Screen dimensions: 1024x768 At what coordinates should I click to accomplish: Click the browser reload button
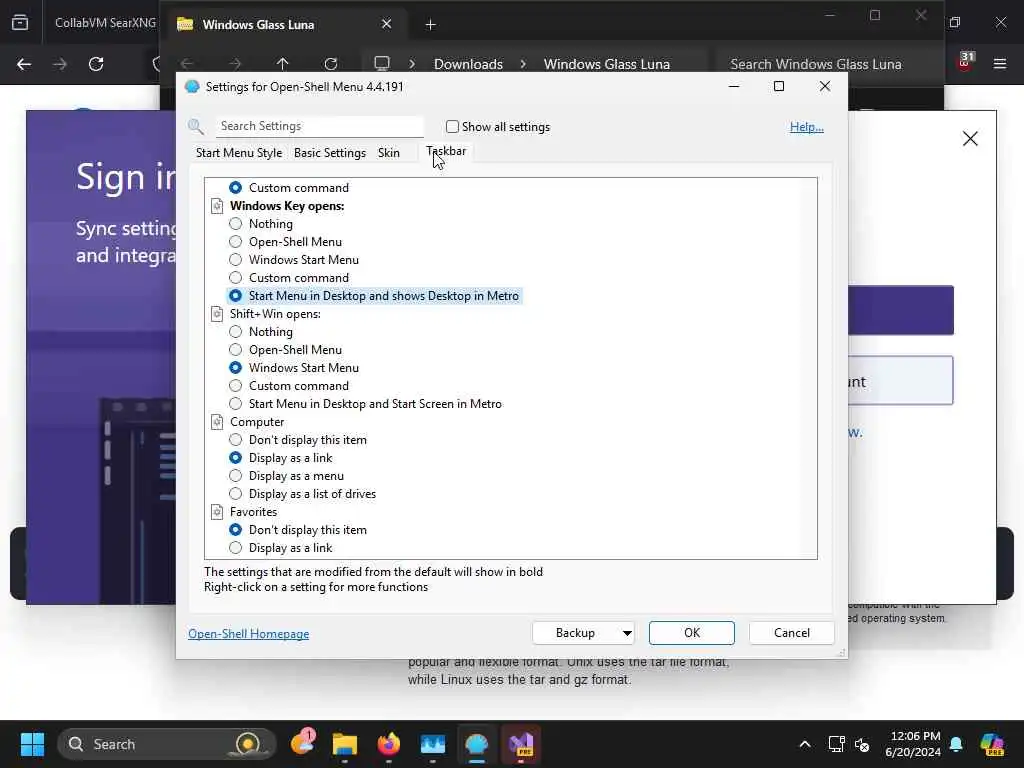coord(96,64)
